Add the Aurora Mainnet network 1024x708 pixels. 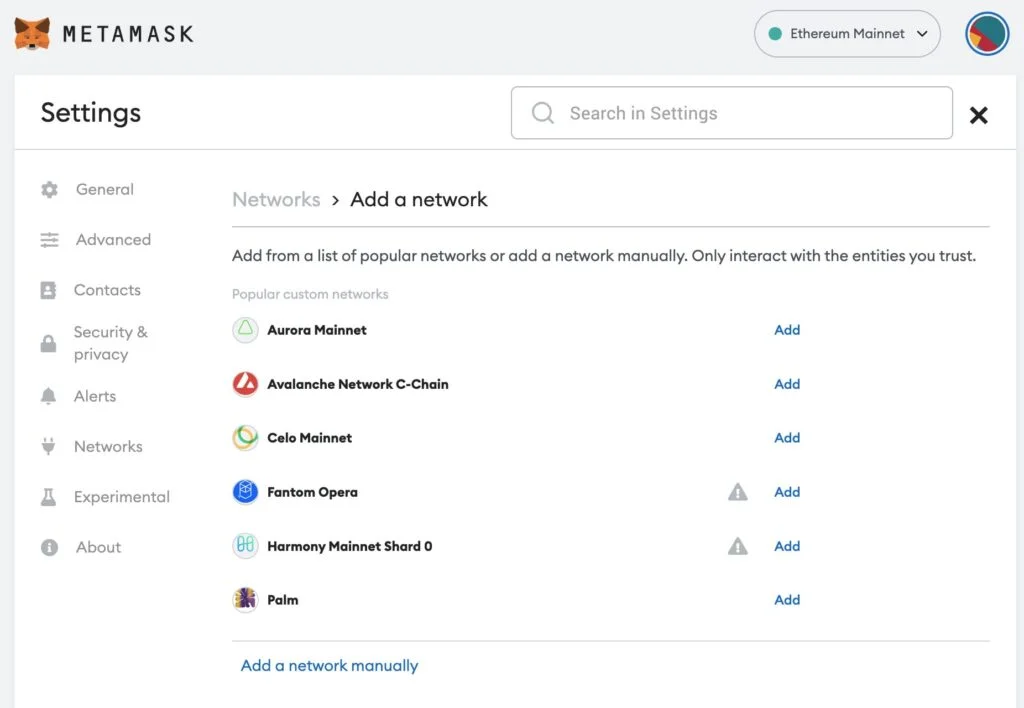tap(787, 330)
